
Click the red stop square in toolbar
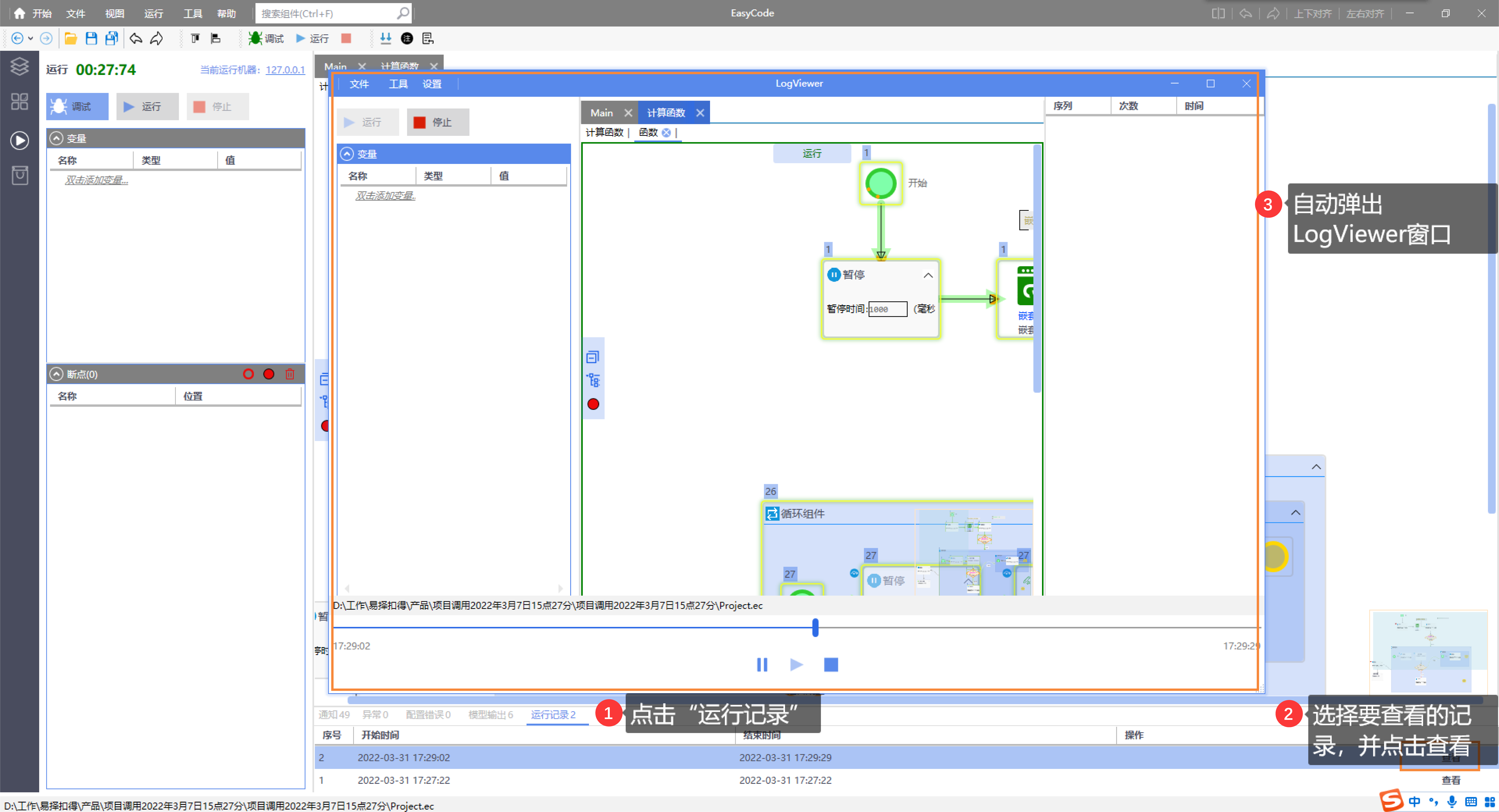click(346, 38)
